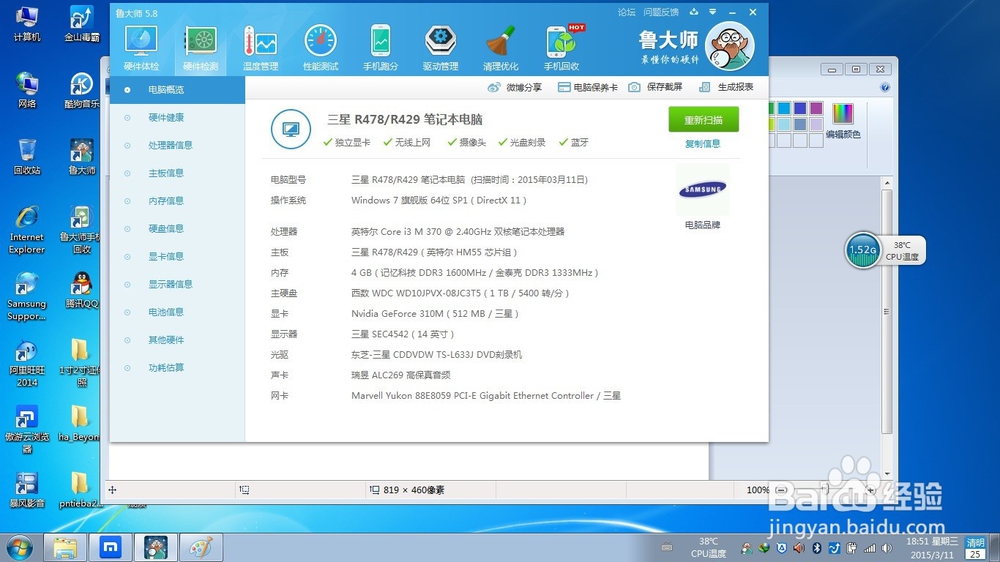The height and width of the screenshot is (562, 1000).
Task: Open 手机回收 phone recycling
Action: [561, 48]
